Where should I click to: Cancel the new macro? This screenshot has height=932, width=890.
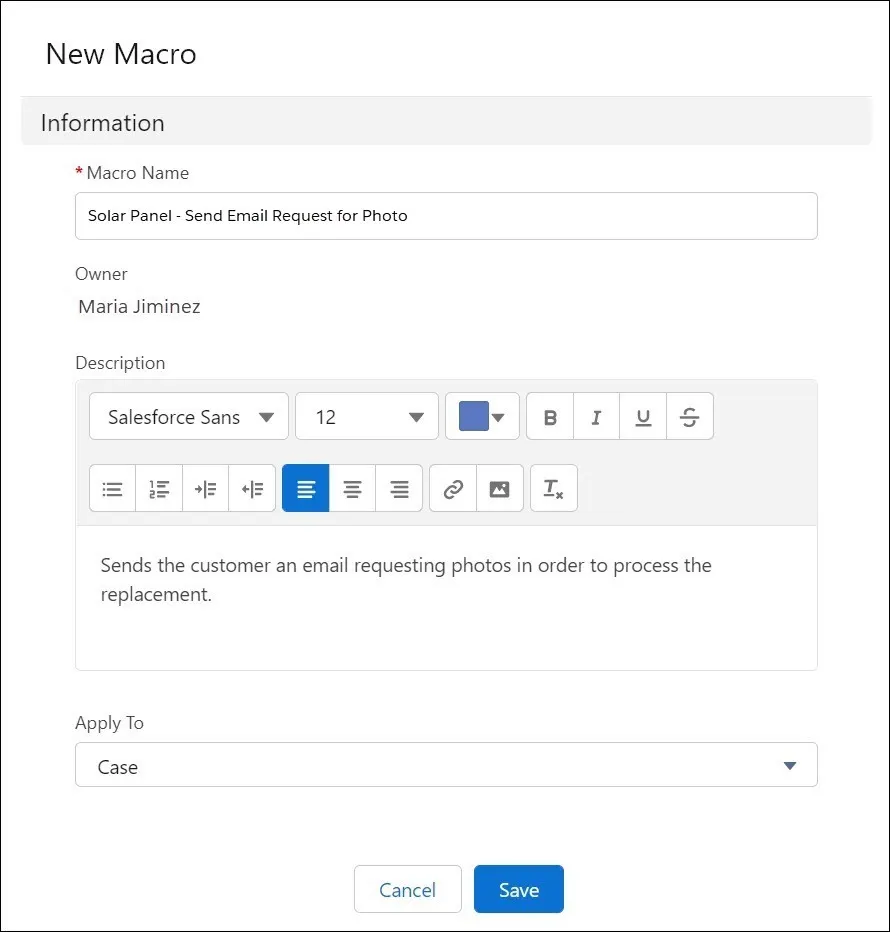coord(408,889)
